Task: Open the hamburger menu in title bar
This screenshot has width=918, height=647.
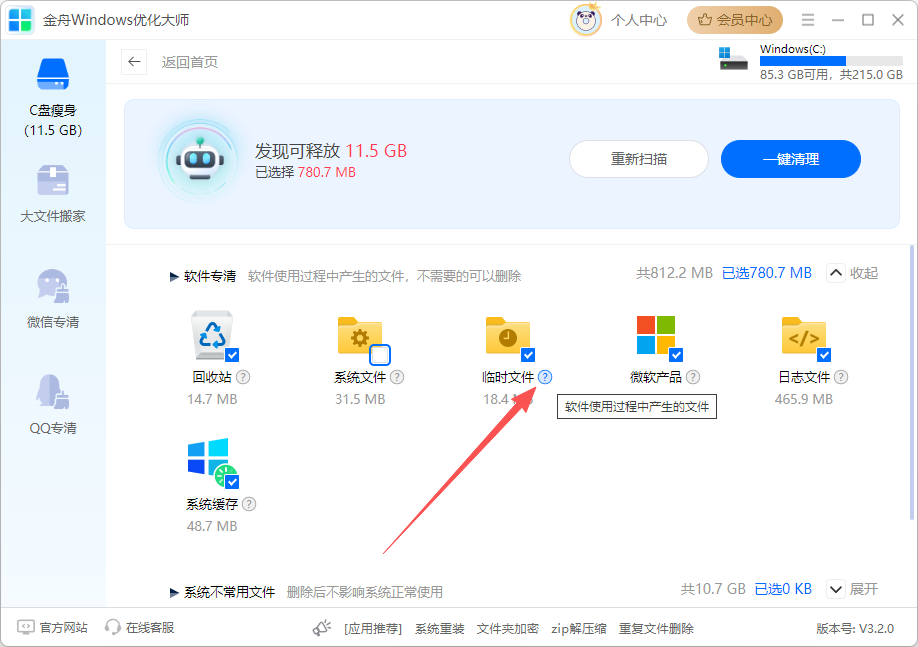Action: pos(808,20)
